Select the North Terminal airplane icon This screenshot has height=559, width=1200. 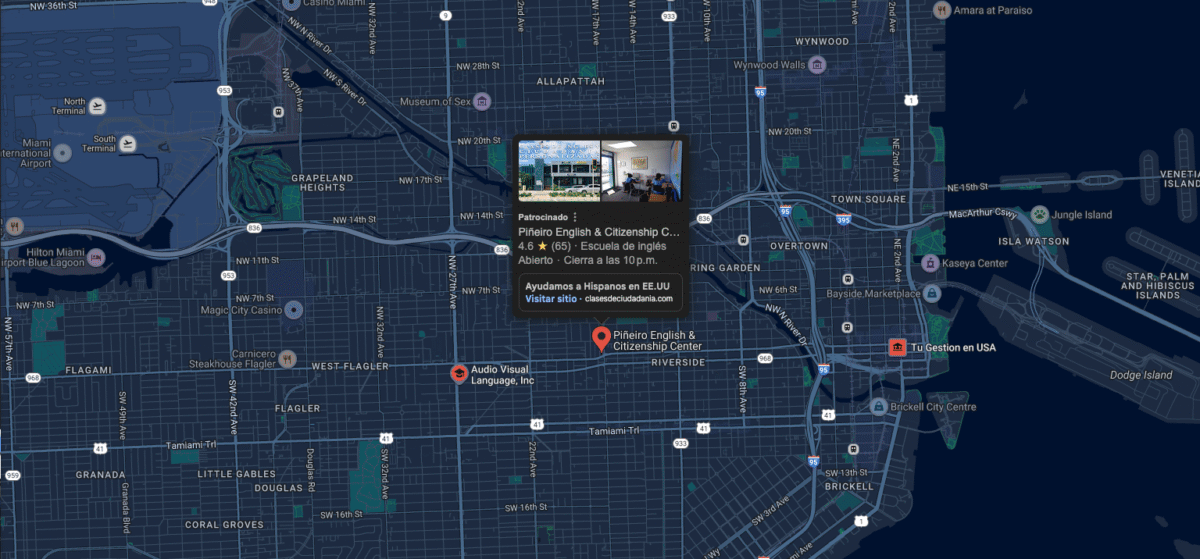pyautogui.click(x=97, y=105)
